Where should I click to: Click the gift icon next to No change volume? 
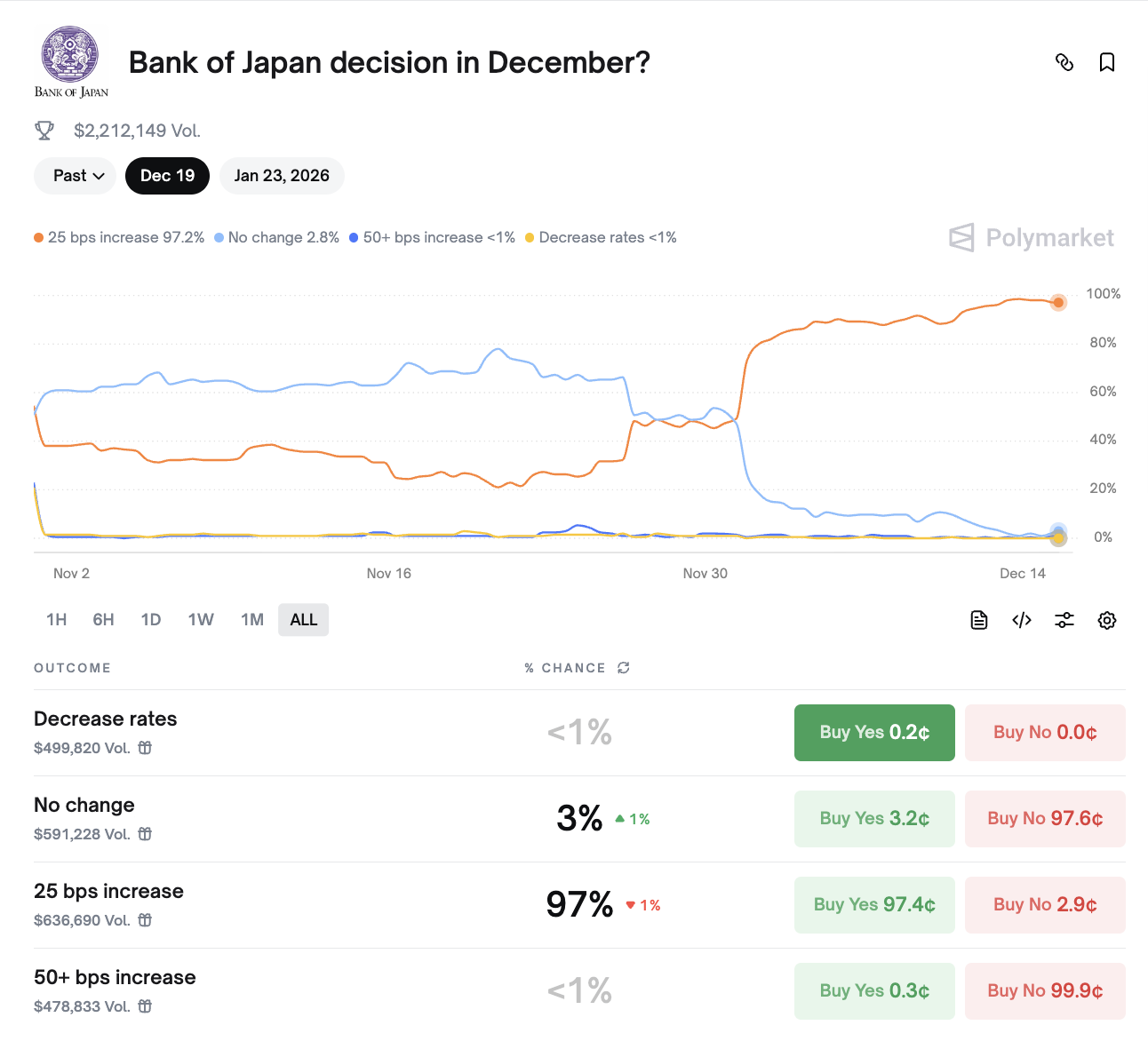[144, 834]
